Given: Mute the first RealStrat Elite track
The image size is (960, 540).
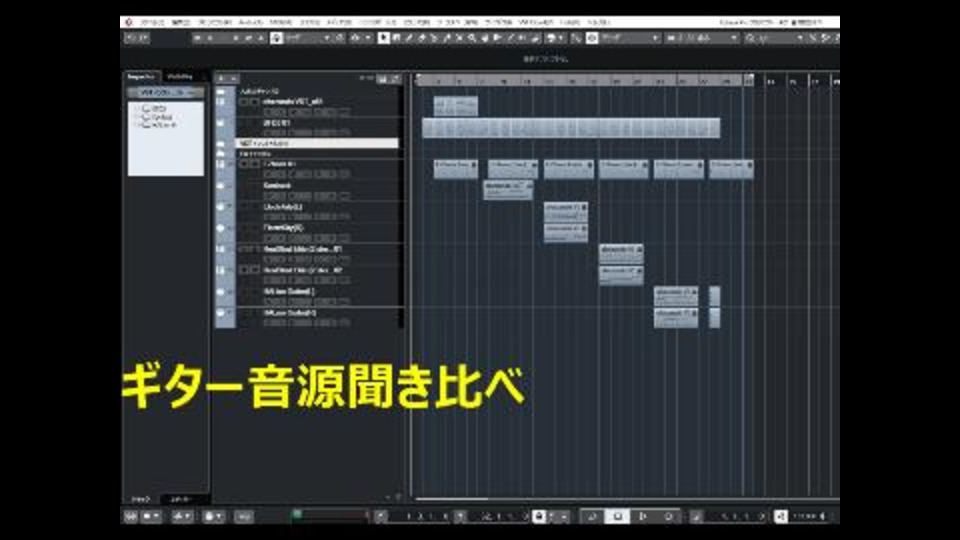Looking at the screenshot, I should (x=243, y=249).
